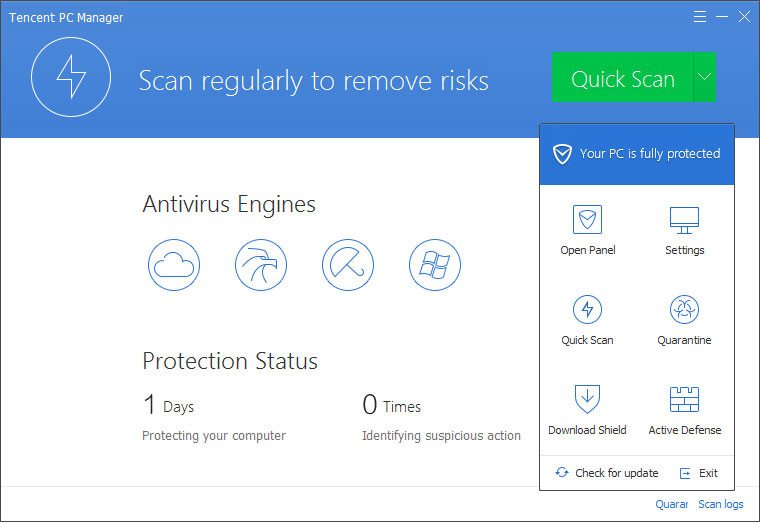760x522 pixels.
Task: Open the title bar hamburger menu
Action: pos(699,17)
